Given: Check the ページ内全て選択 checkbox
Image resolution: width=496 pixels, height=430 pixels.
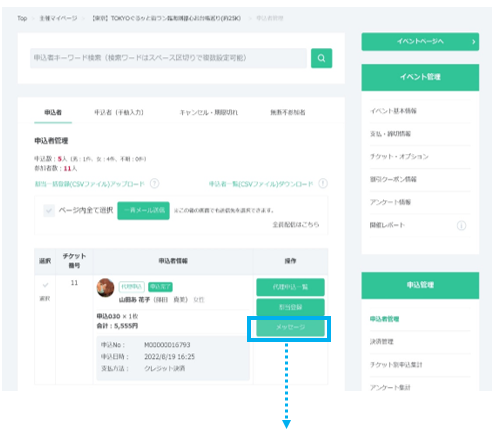Looking at the screenshot, I should 49,210.
